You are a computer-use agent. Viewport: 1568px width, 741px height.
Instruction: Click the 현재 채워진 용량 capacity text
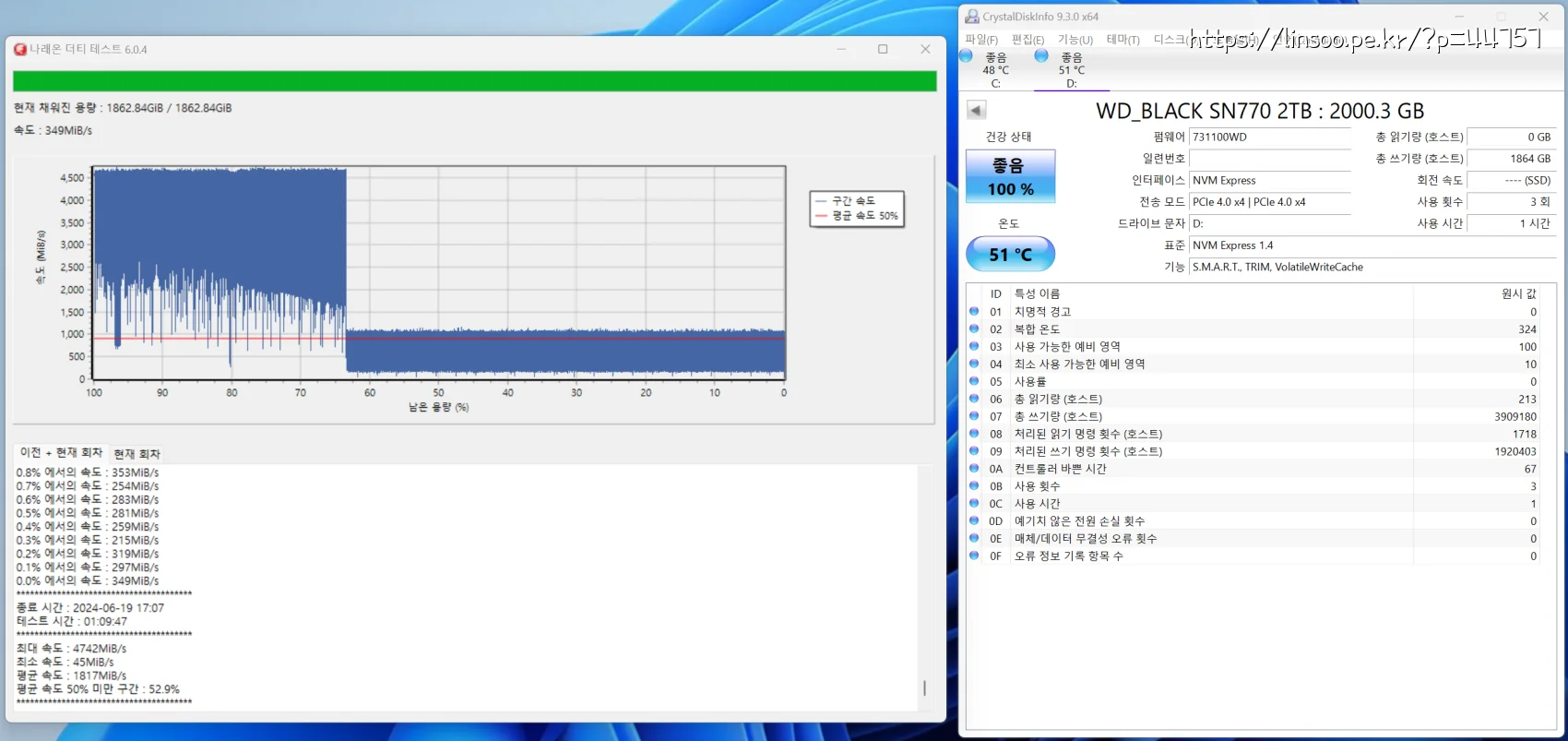[123, 108]
